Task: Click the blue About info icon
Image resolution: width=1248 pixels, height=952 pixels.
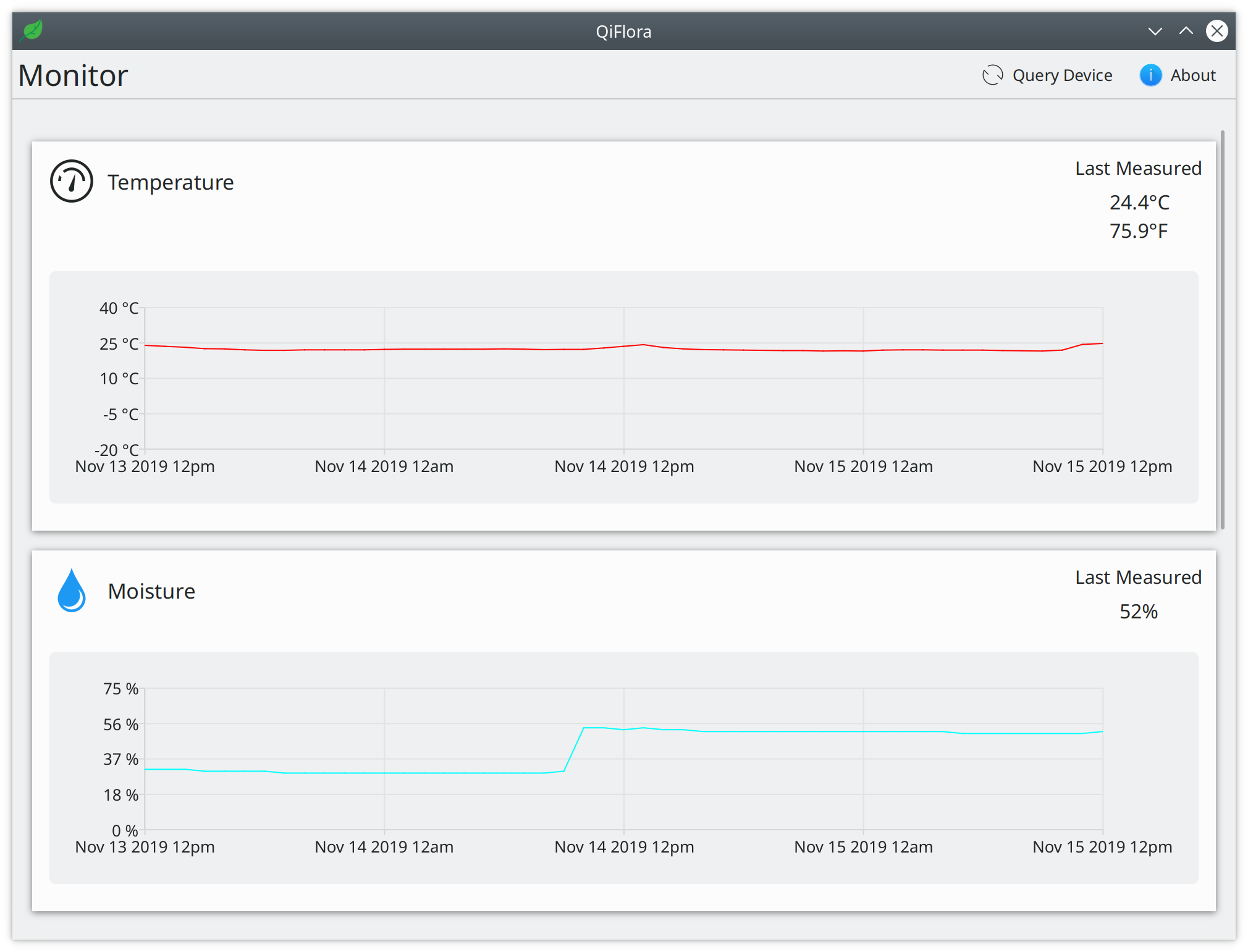Action: (x=1150, y=75)
